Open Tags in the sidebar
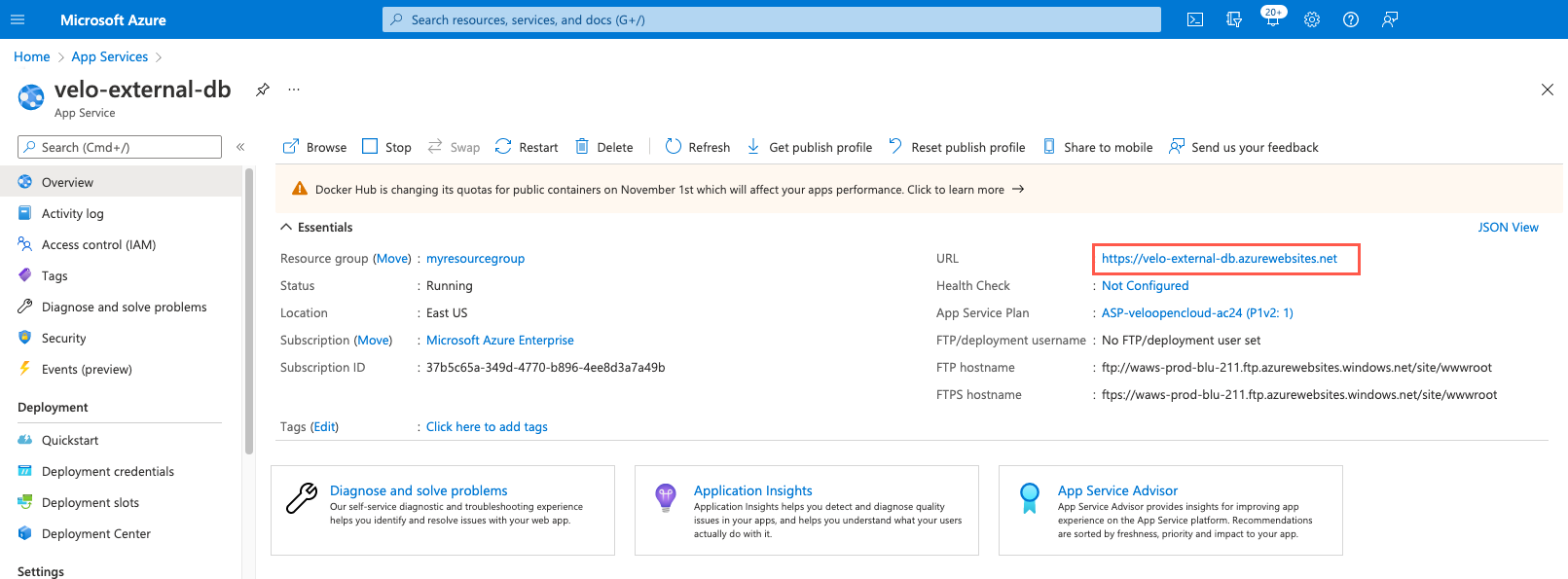This screenshot has height=579, width=1568. point(121,275)
